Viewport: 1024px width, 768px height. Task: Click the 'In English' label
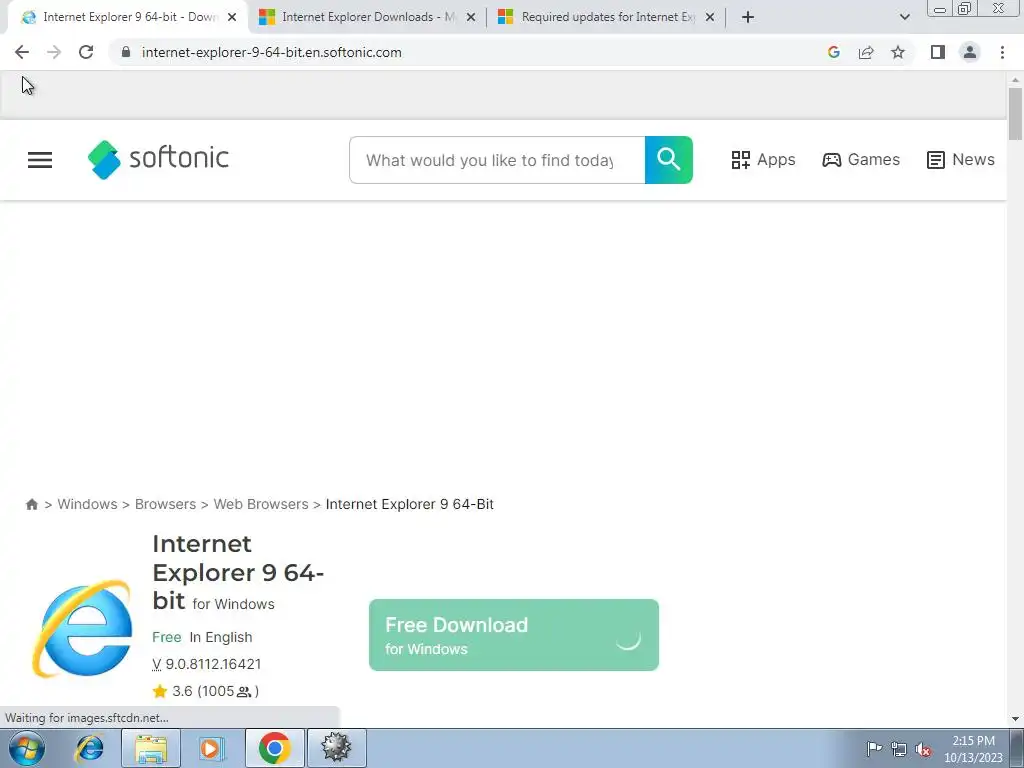tap(221, 637)
